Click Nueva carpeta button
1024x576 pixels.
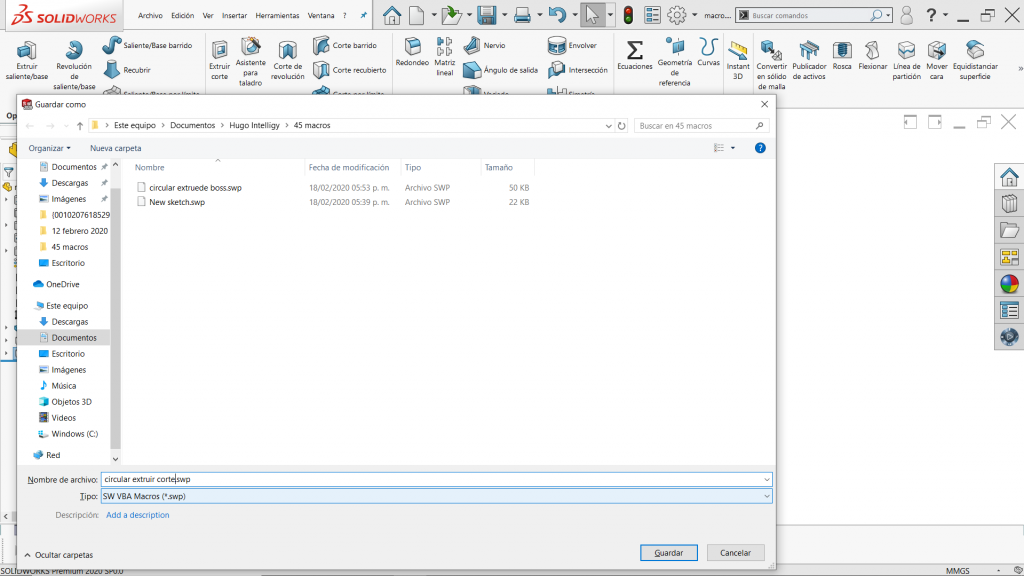(x=116, y=148)
